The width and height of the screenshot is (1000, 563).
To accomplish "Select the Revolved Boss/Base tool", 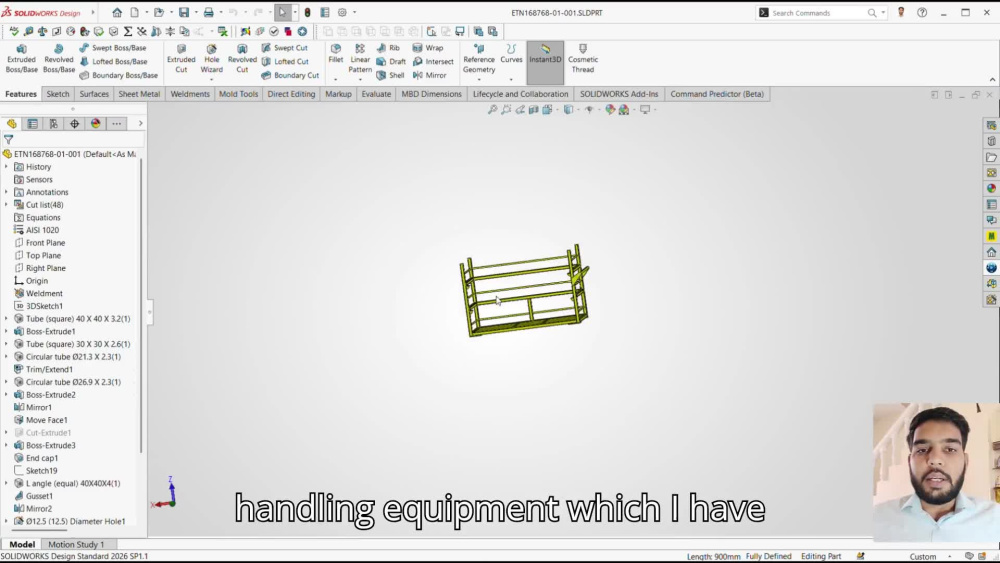I will coord(59,59).
